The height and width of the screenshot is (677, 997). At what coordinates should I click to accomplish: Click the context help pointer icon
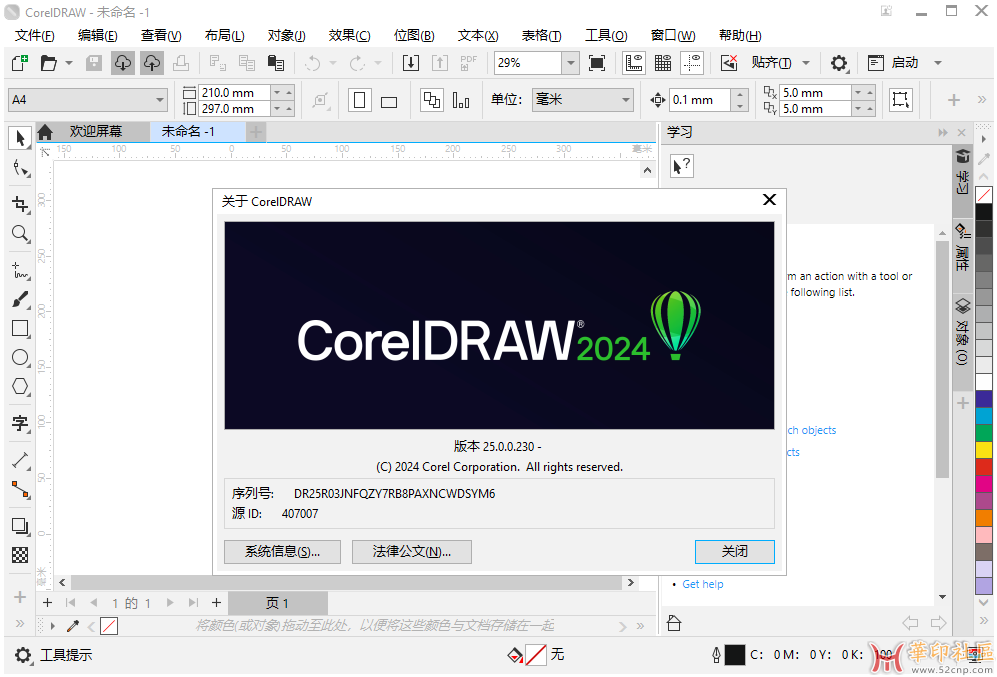coord(682,167)
